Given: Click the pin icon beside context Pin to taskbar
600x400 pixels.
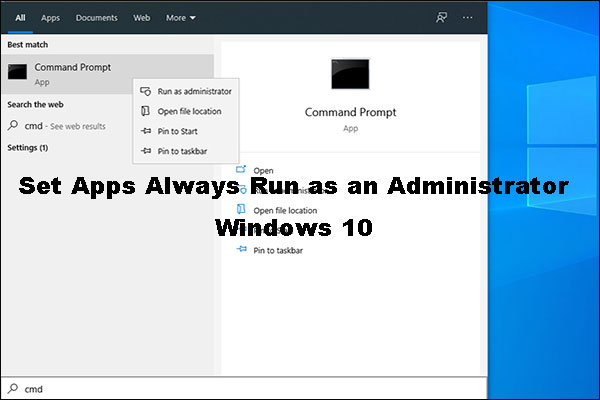Looking at the screenshot, I should [x=146, y=151].
